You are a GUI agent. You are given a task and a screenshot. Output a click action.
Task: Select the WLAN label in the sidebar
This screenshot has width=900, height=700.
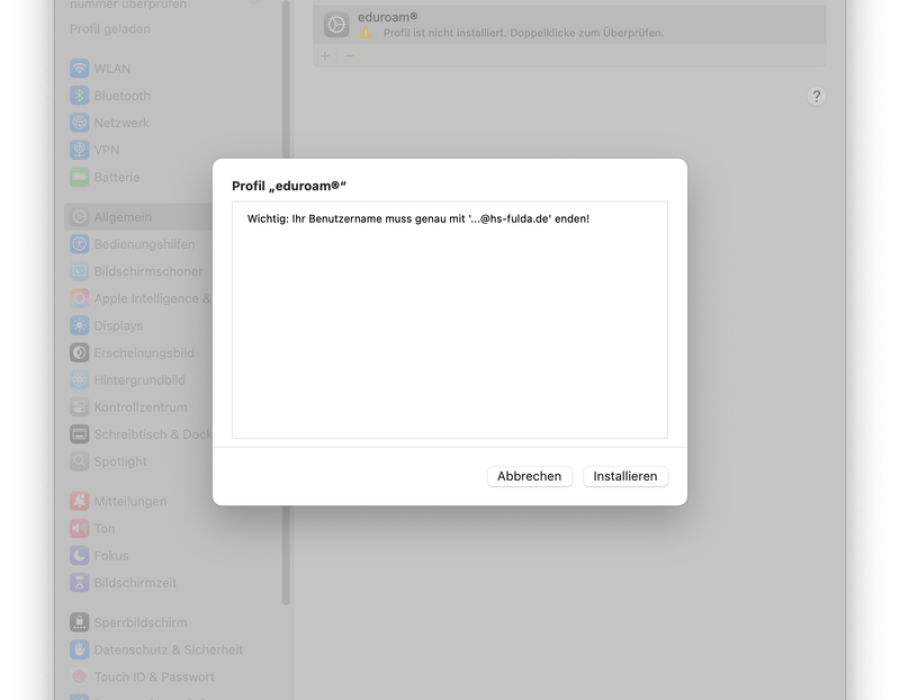(112, 68)
